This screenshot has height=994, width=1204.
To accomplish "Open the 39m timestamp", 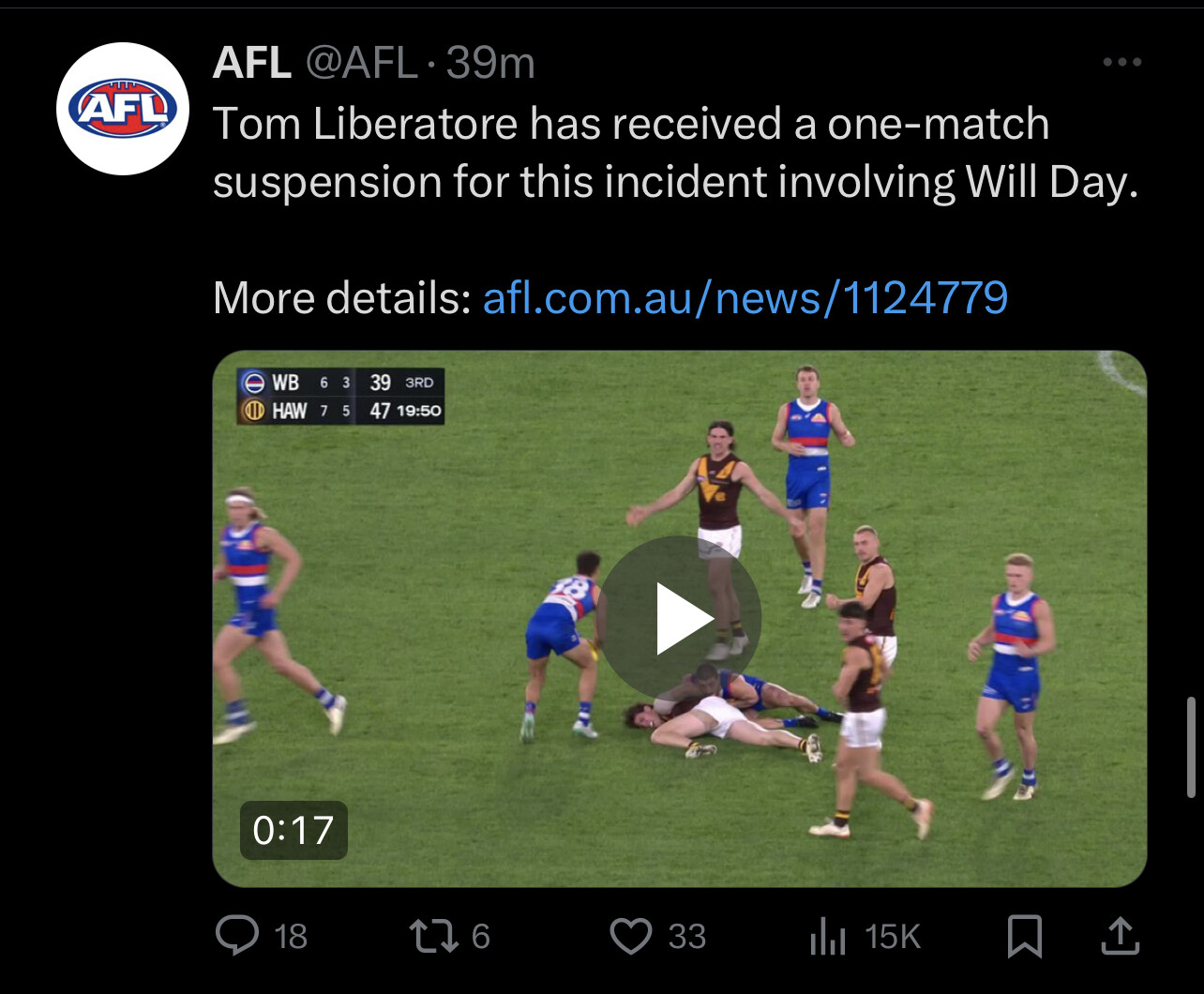I will click(x=490, y=64).
